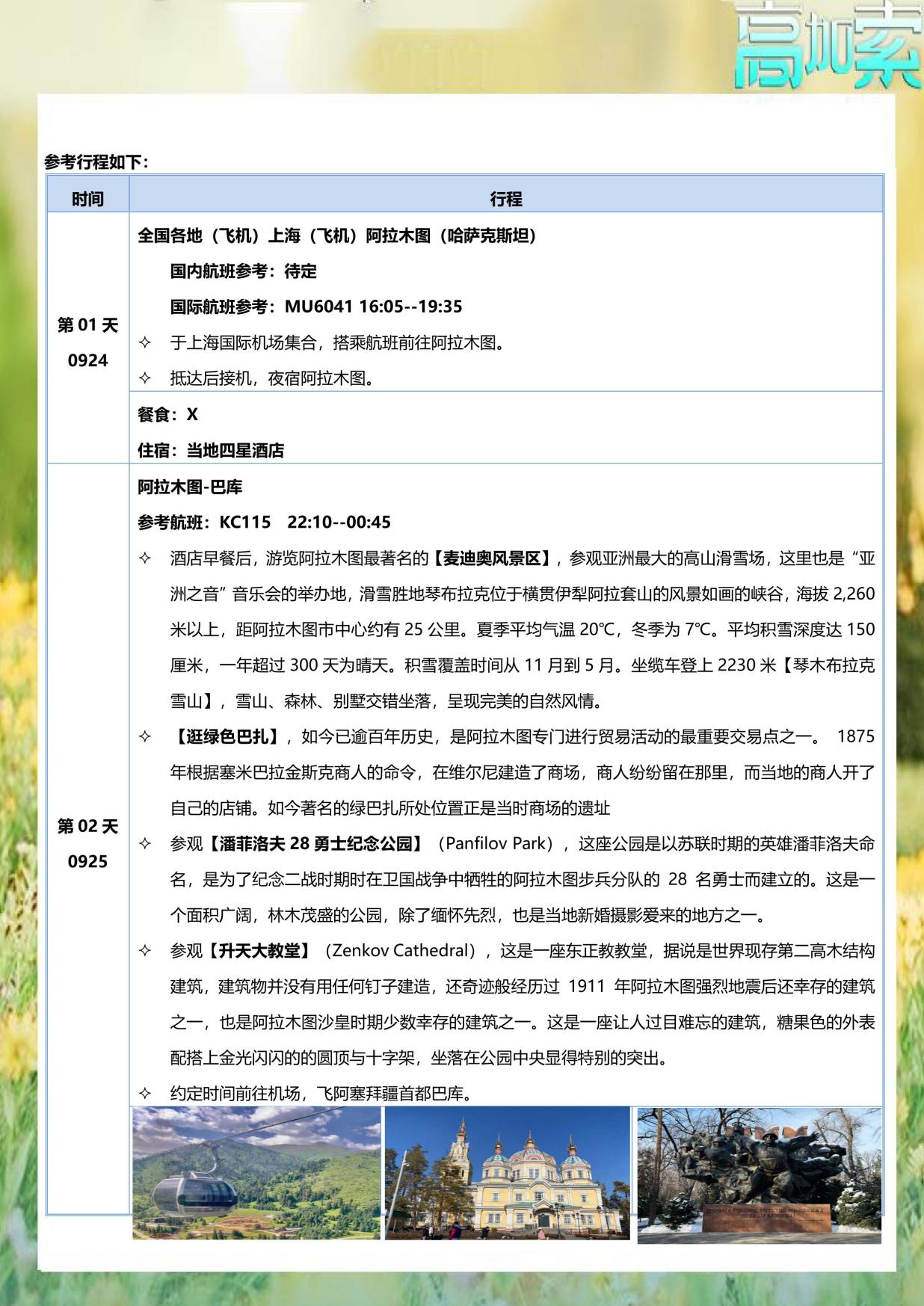924x1306 pixels.
Task: Click the diamond bullet before 抵达后接机
Action: [x=145, y=378]
